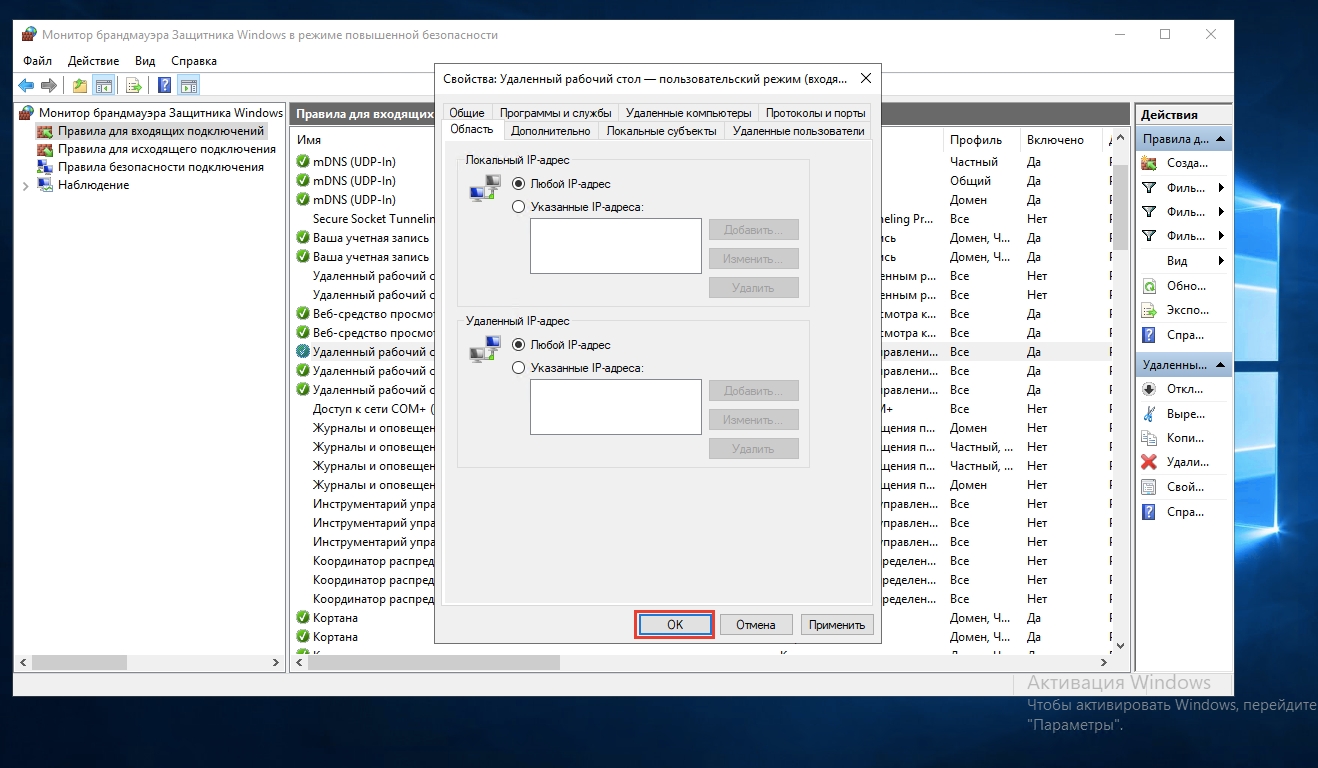1318x768 pixels.
Task: Click the toolbar blue question mark Help icon
Action: tap(165, 85)
